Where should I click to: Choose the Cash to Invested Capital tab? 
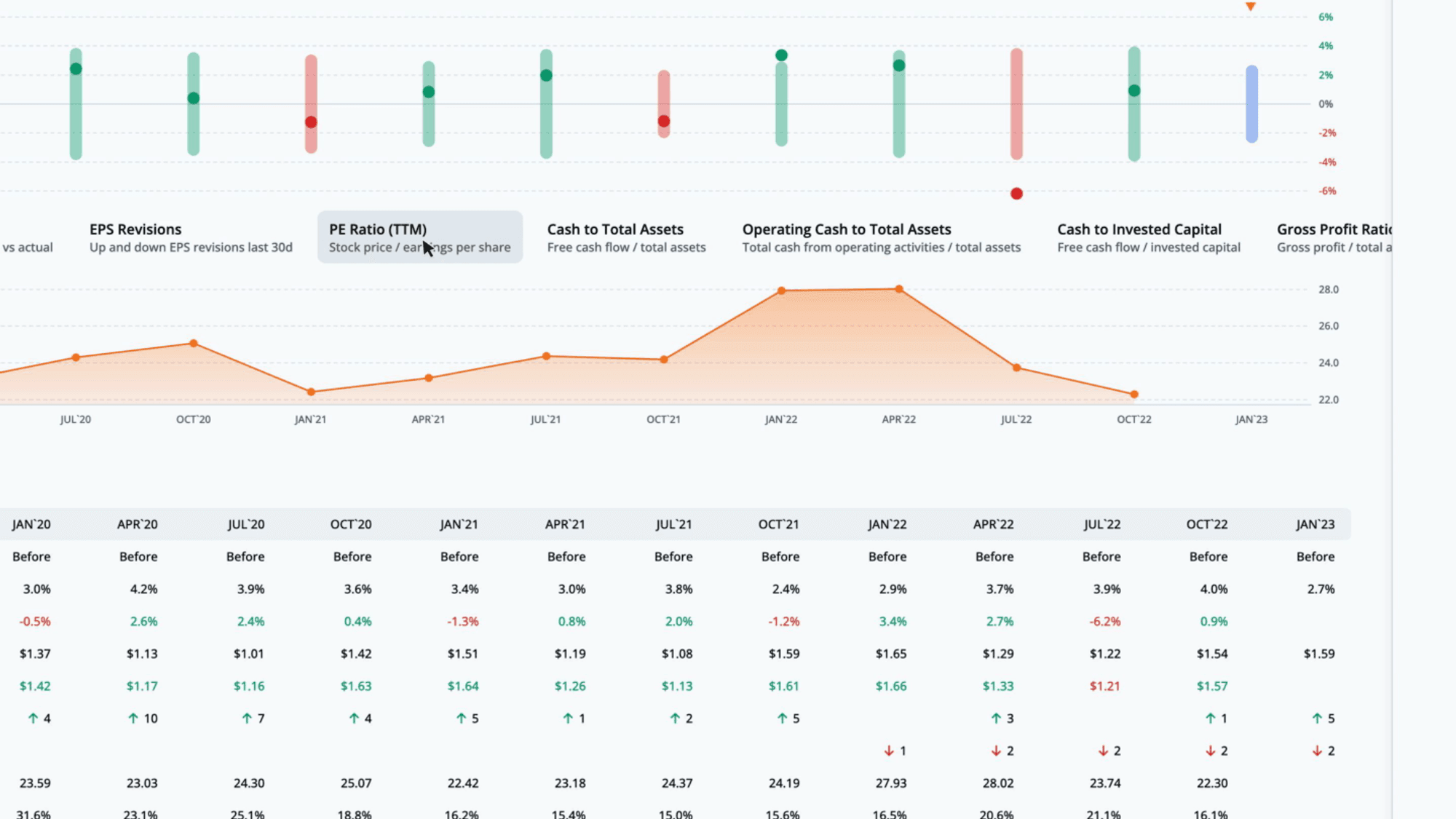[1149, 237]
